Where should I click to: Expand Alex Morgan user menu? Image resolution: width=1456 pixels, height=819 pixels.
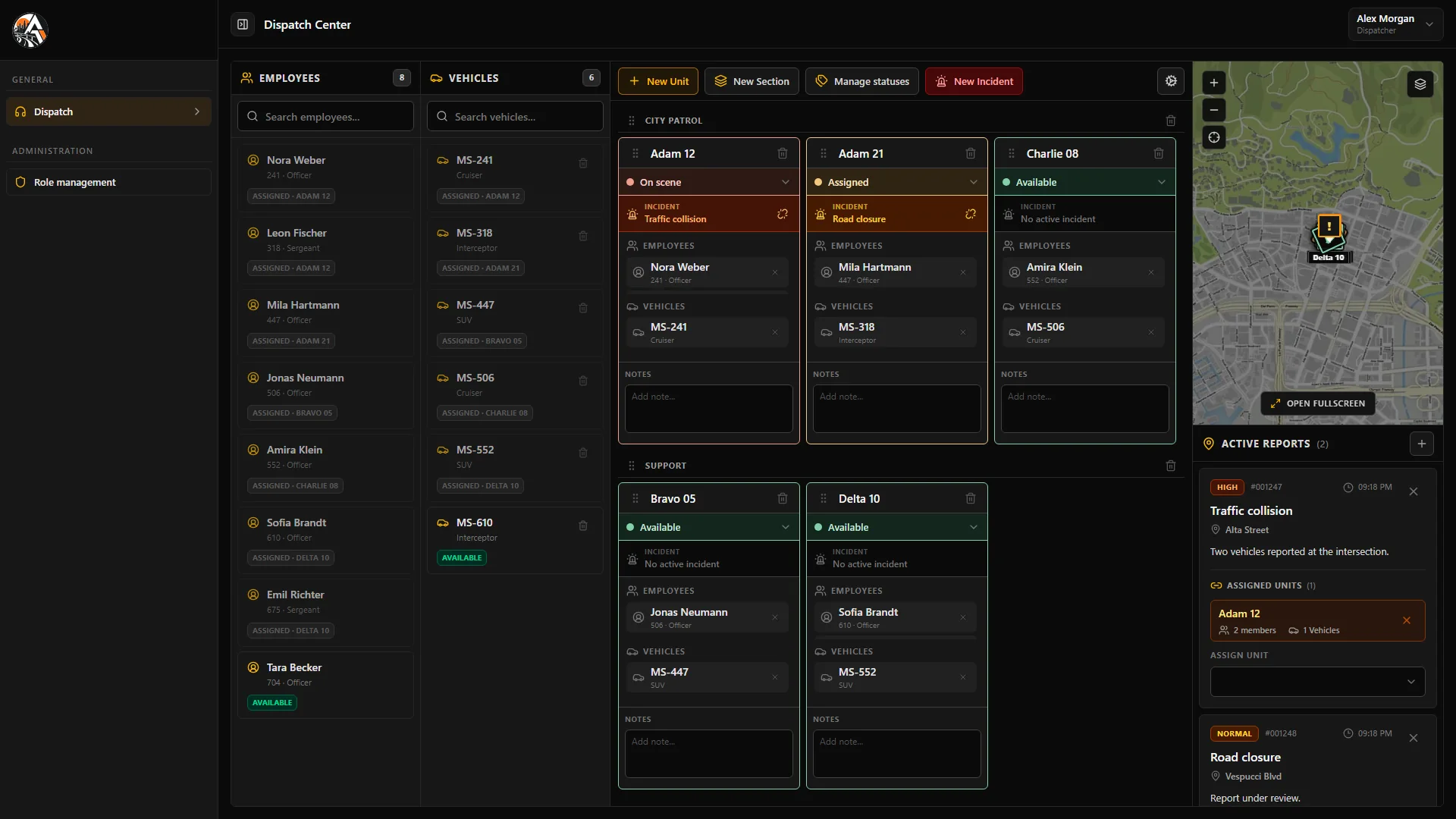coord(1395,24)
